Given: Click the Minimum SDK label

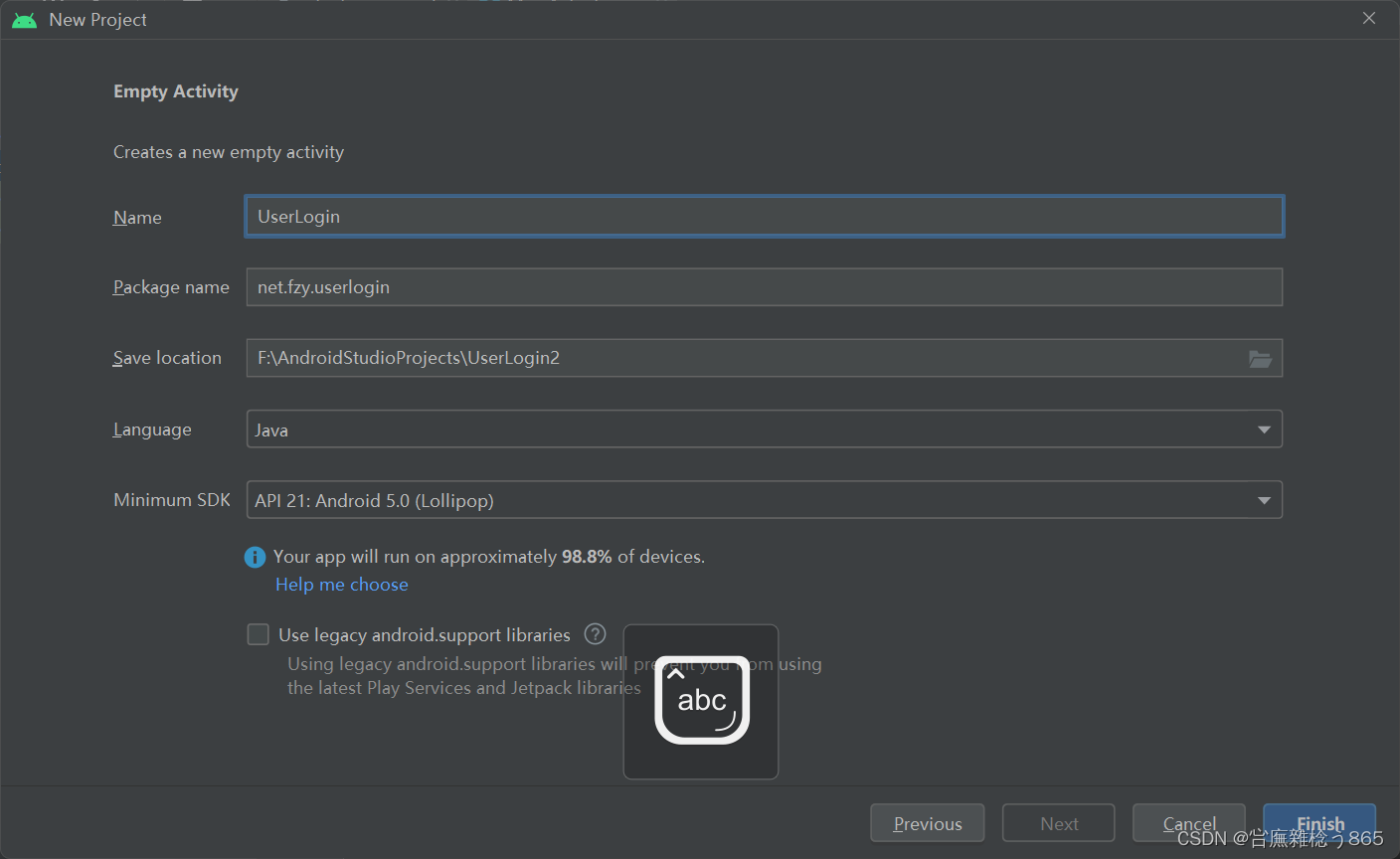Looking at the screenshot, I should click(172, 500).
